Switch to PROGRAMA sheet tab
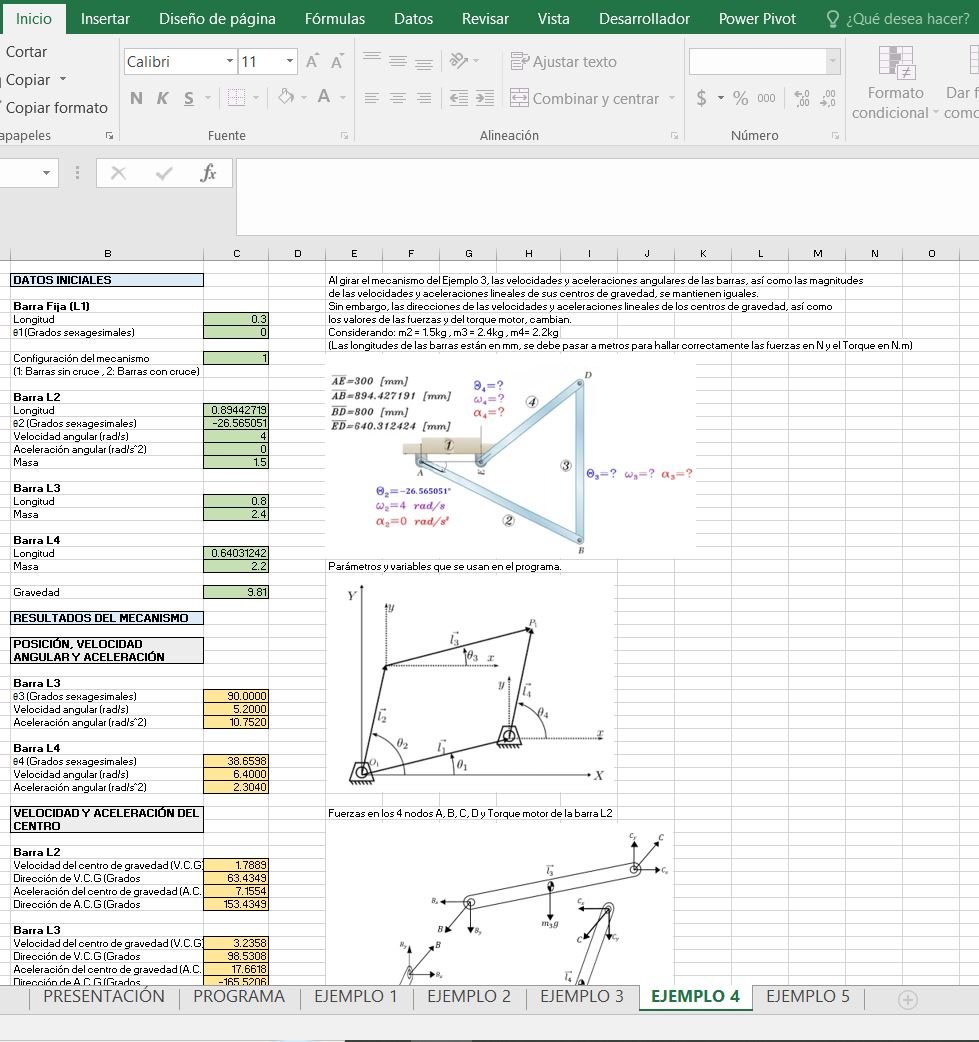The height and width of the screenshot is (1042, 979). pyautogui.click(x=239, y=996)
